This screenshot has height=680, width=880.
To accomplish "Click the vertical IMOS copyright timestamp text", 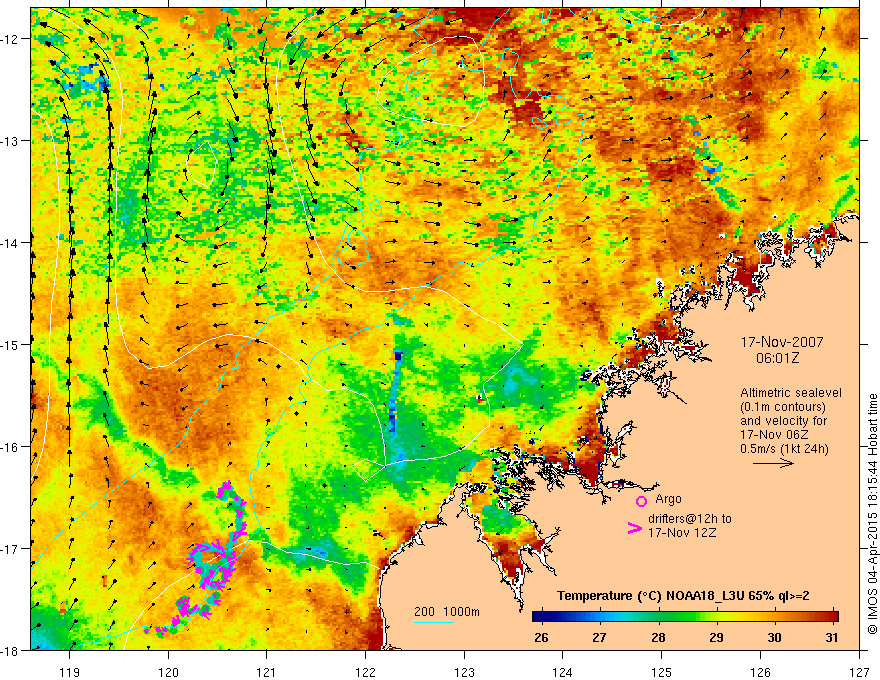I will point(873,514).
